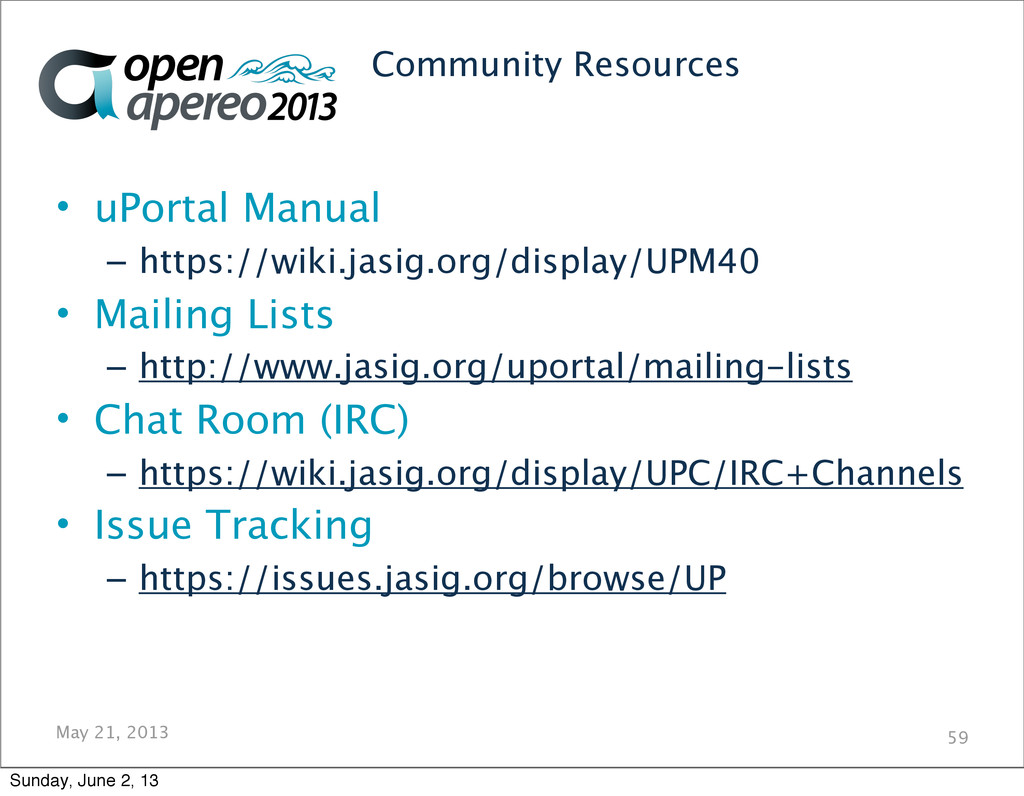
Task: Select the 'Issue Tracking' bullet heading
Action: click(x=233, y=525)
